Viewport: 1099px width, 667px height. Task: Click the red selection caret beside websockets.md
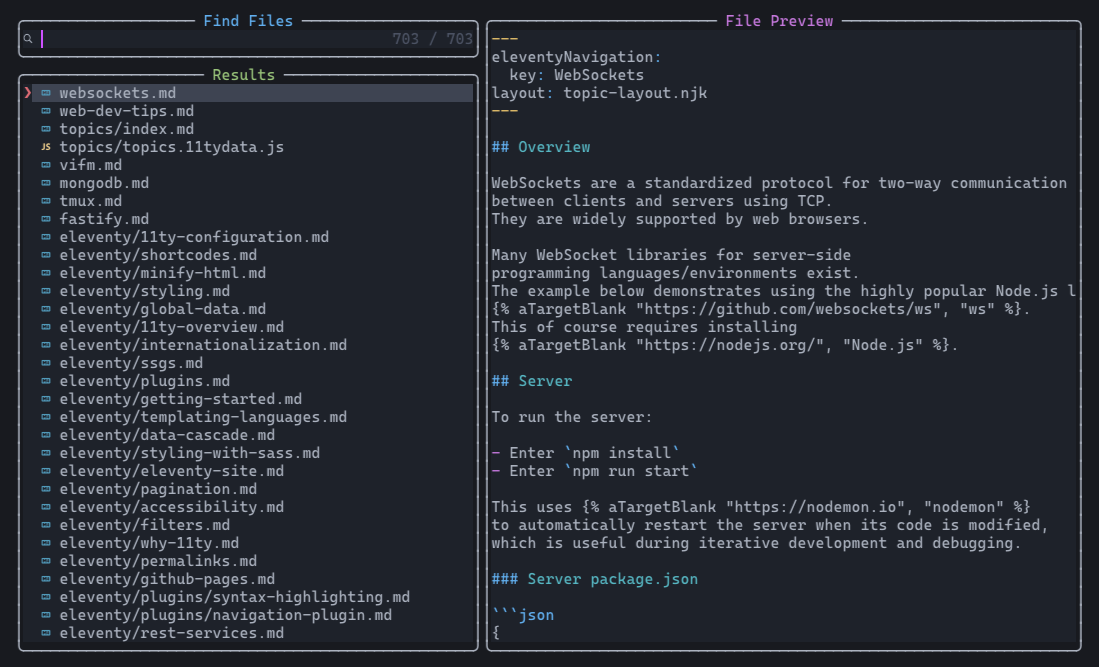point(28,93)
